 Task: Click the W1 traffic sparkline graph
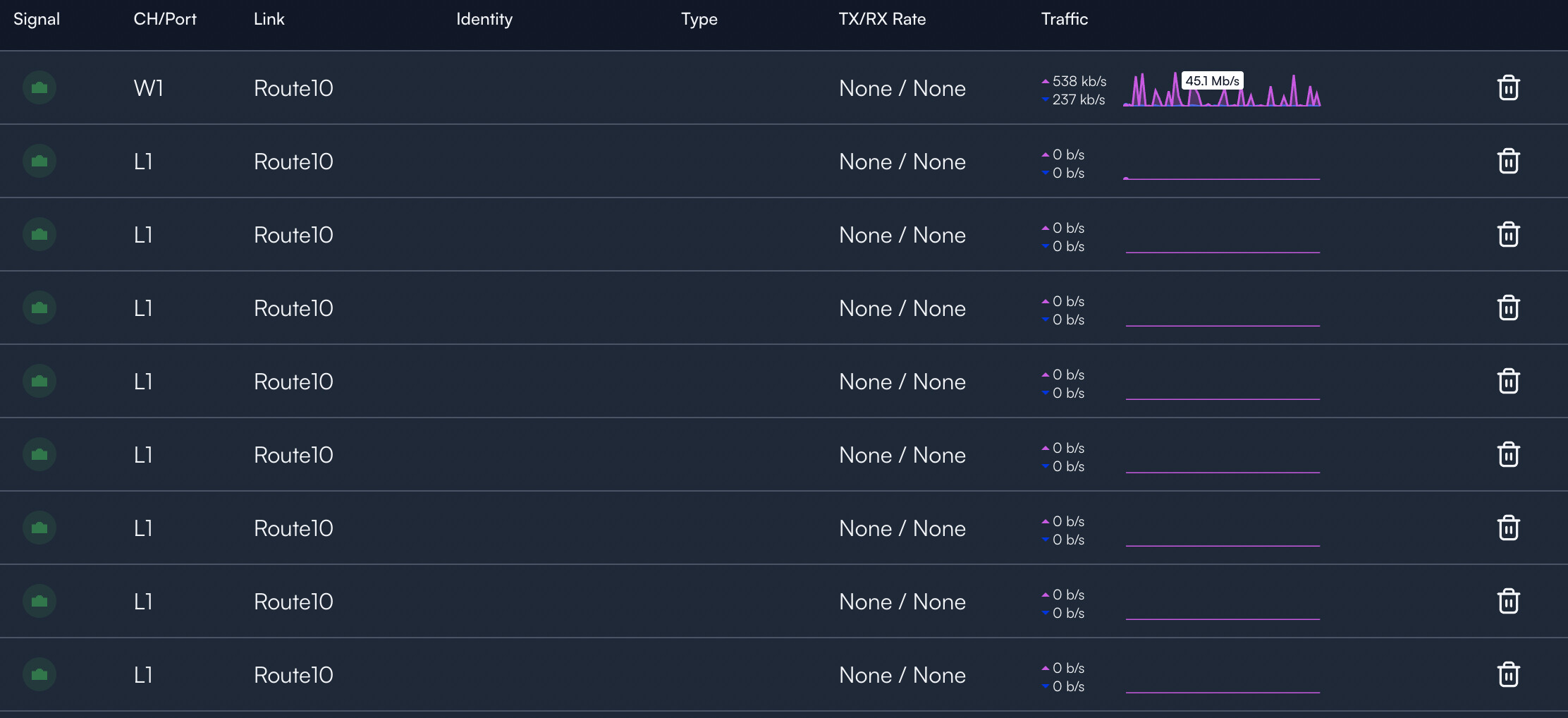[1222, 90]
